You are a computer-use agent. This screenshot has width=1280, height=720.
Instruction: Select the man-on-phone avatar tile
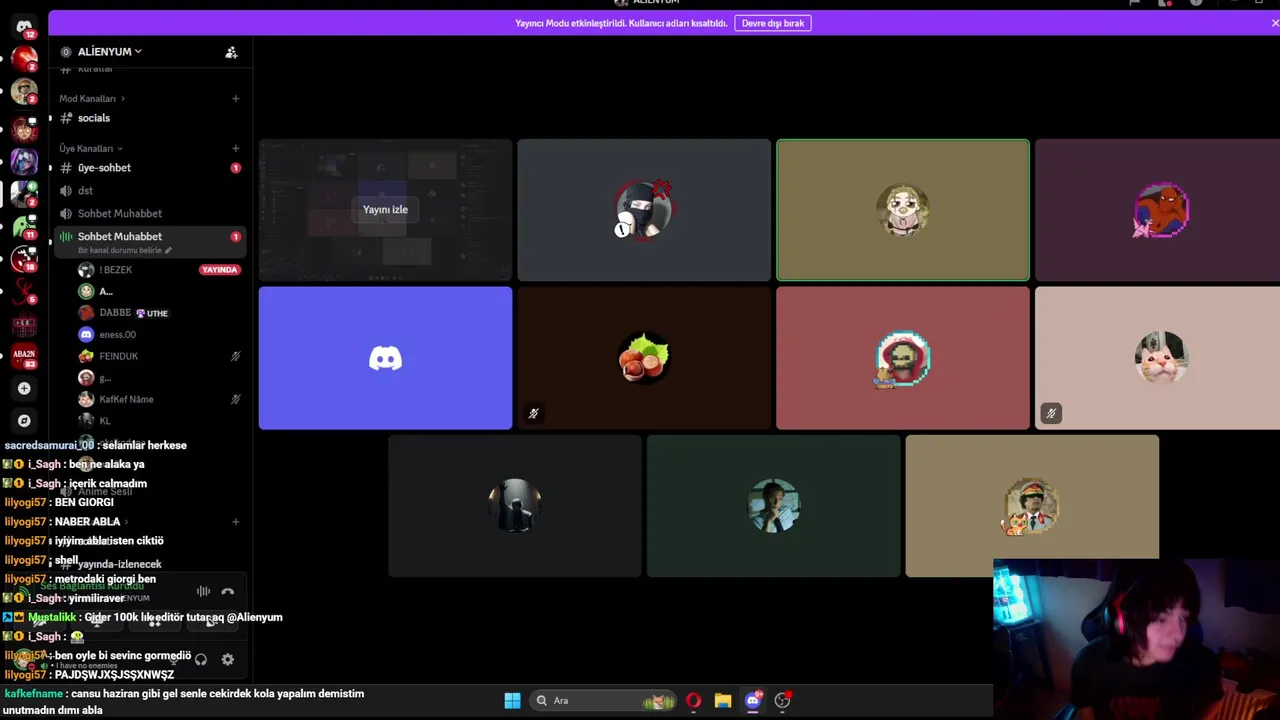(x=773, y=506)
